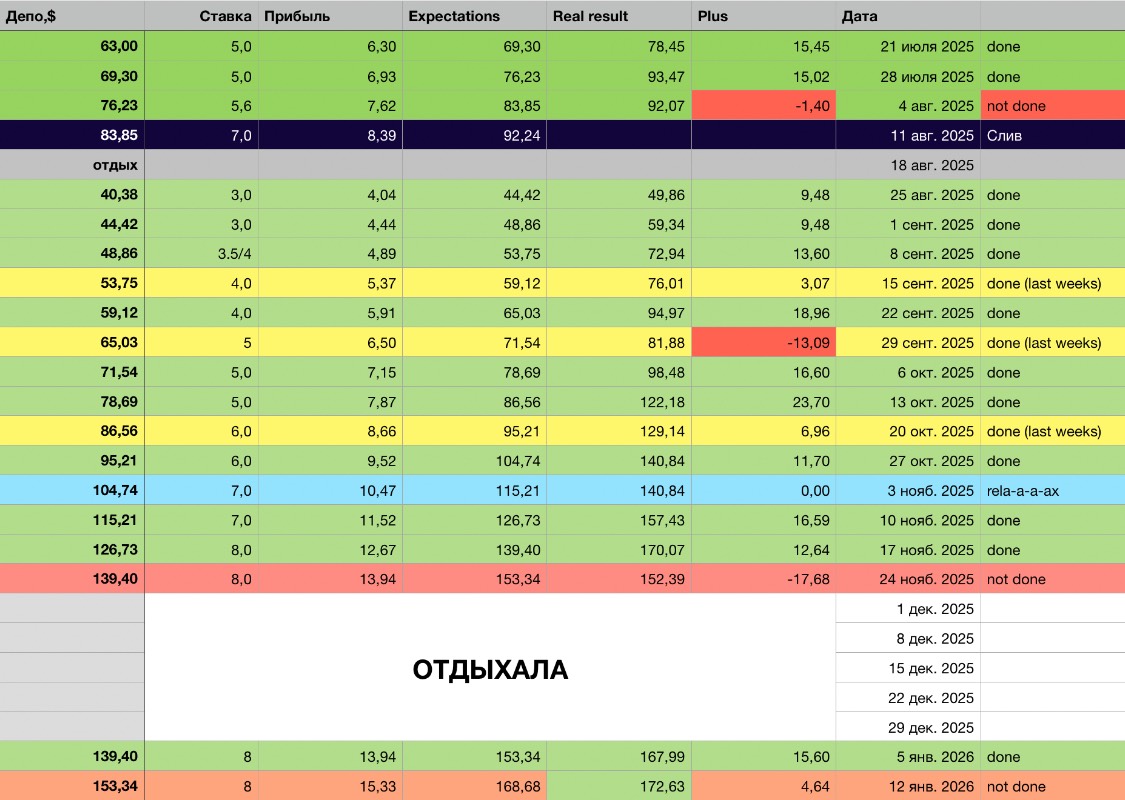Image resolution: width=1125 pixels, height=800 pixels.
Task: Click the date cell "21 июля 2025"
Action: point(907,47)
